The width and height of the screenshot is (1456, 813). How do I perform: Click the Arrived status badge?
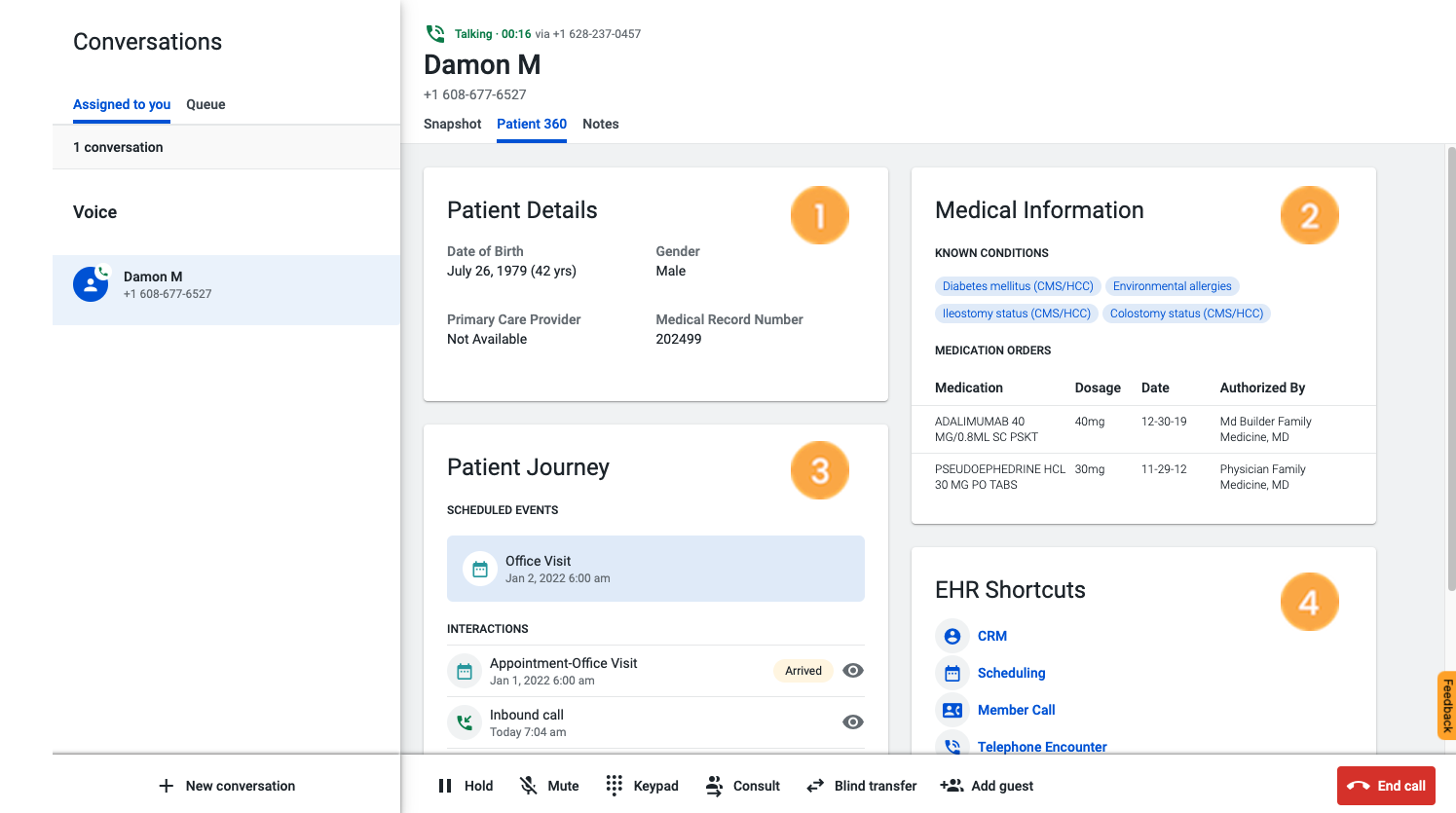coord(803,671)
